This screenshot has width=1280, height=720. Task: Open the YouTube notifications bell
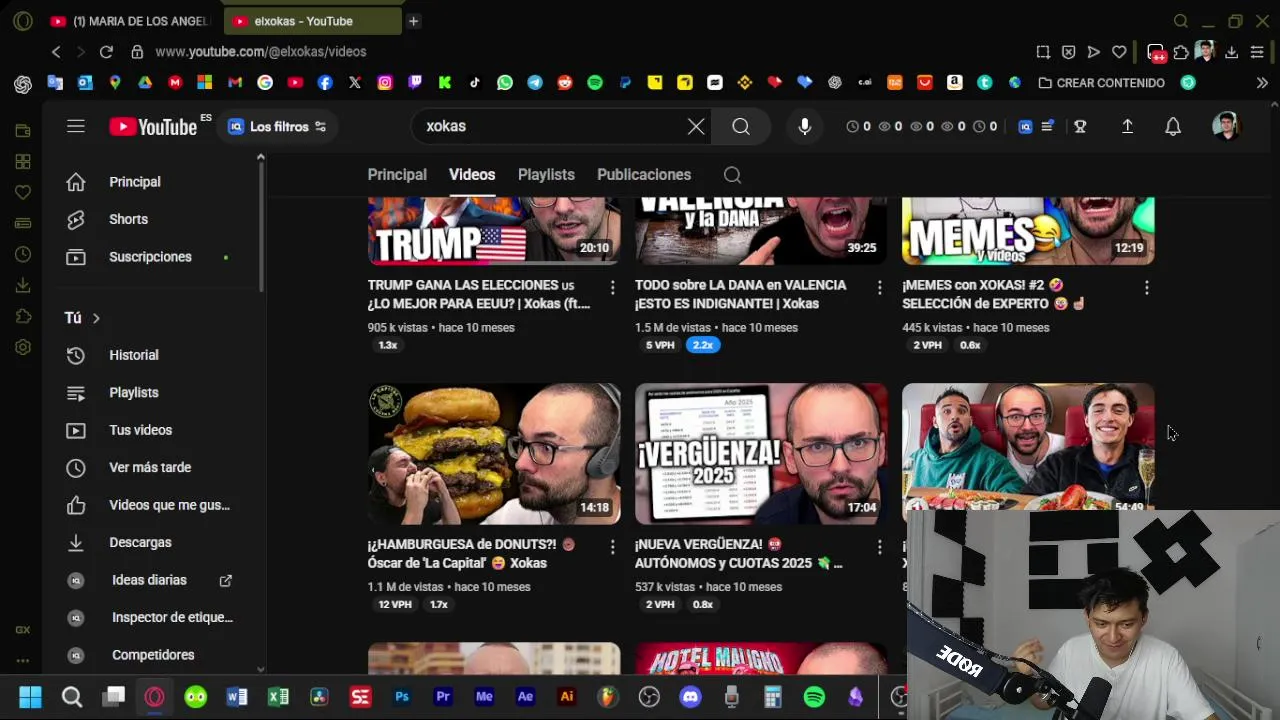(x=1173, y=126)
